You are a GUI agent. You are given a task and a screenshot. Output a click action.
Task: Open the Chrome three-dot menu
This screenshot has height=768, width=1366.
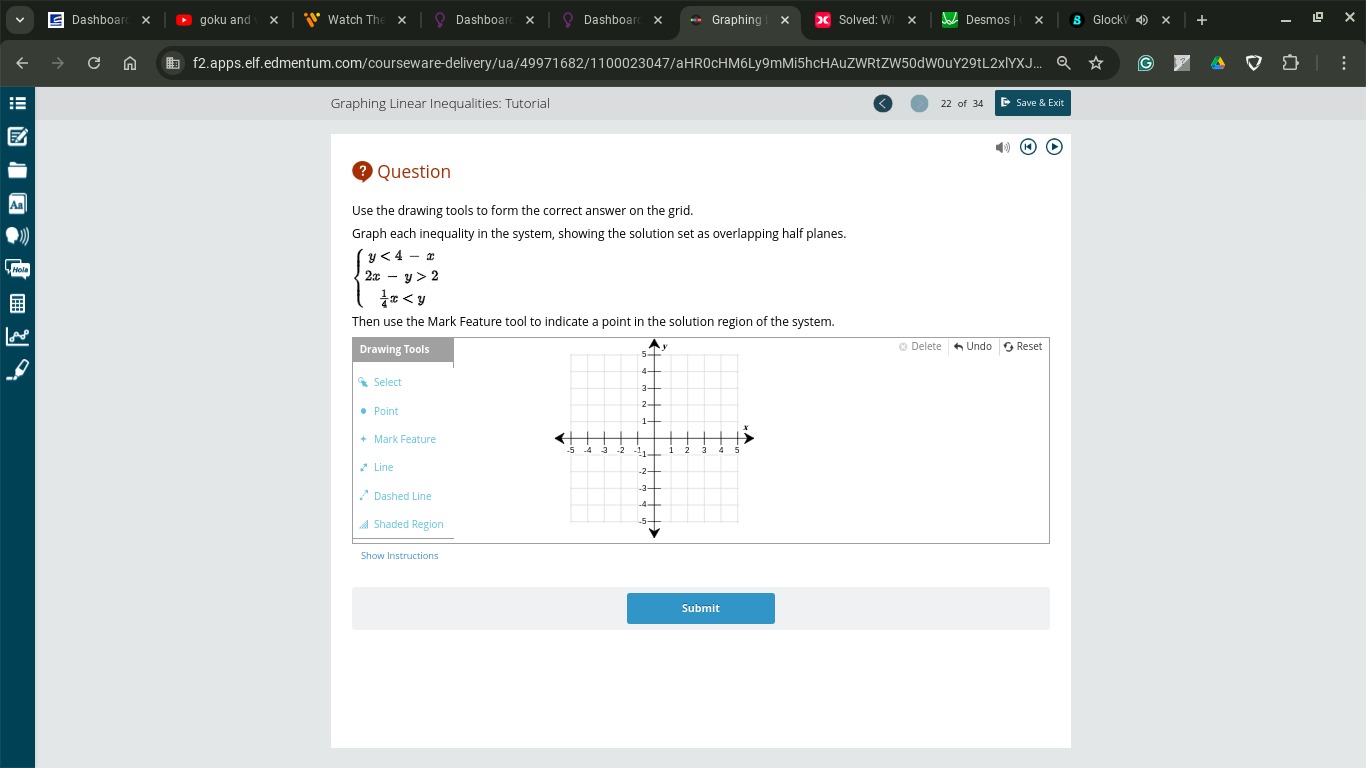pyautogui.click(x=1344, y=63)
